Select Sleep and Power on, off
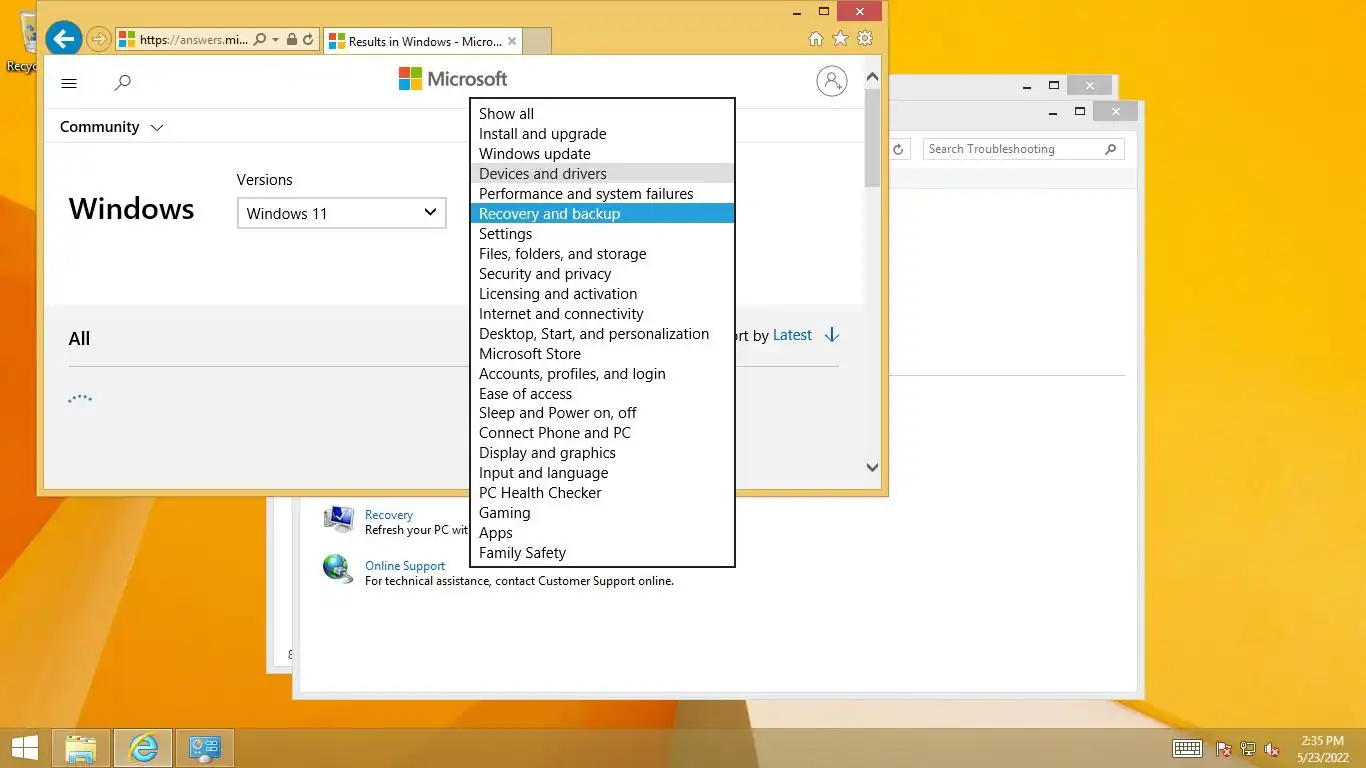Image resolution: width=1366 pixels, height=768 pixels. point(602,413)
